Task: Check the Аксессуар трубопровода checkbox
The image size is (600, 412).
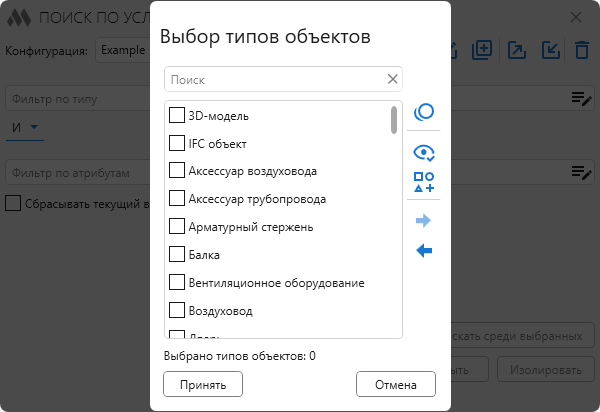Action: (x=177, y=199)
